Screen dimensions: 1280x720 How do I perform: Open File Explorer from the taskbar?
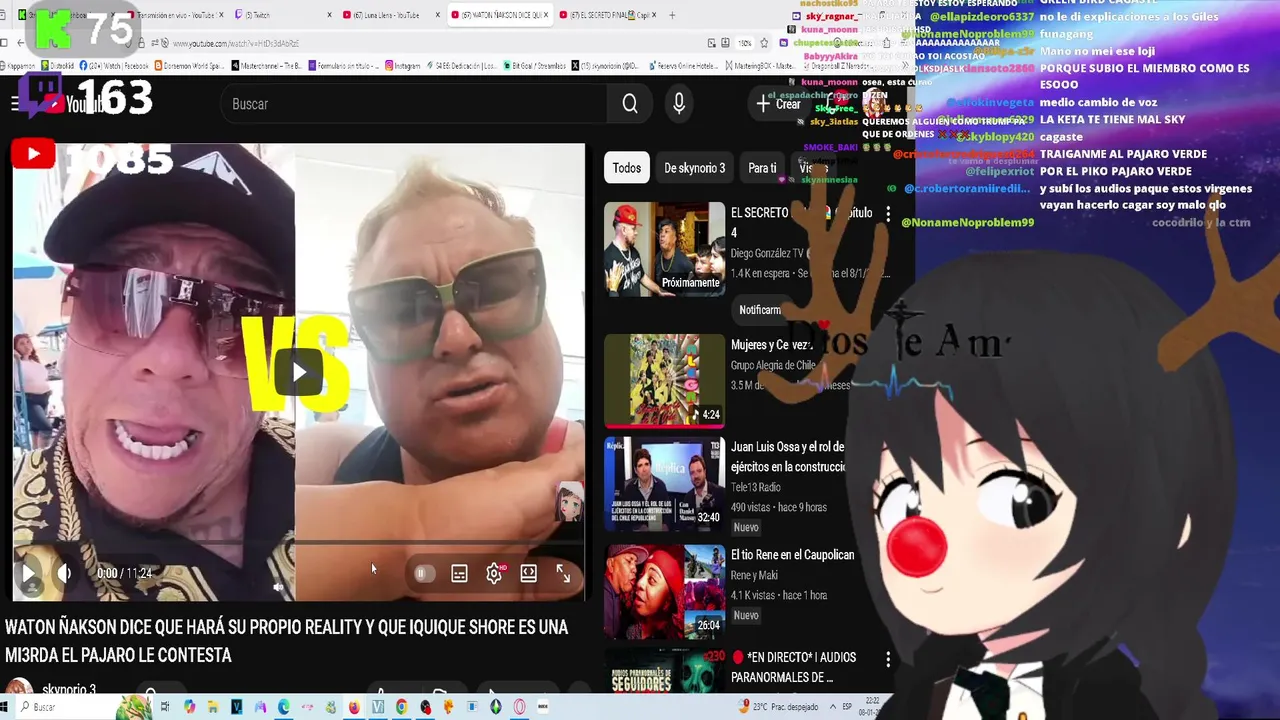(x=213, y=707)
